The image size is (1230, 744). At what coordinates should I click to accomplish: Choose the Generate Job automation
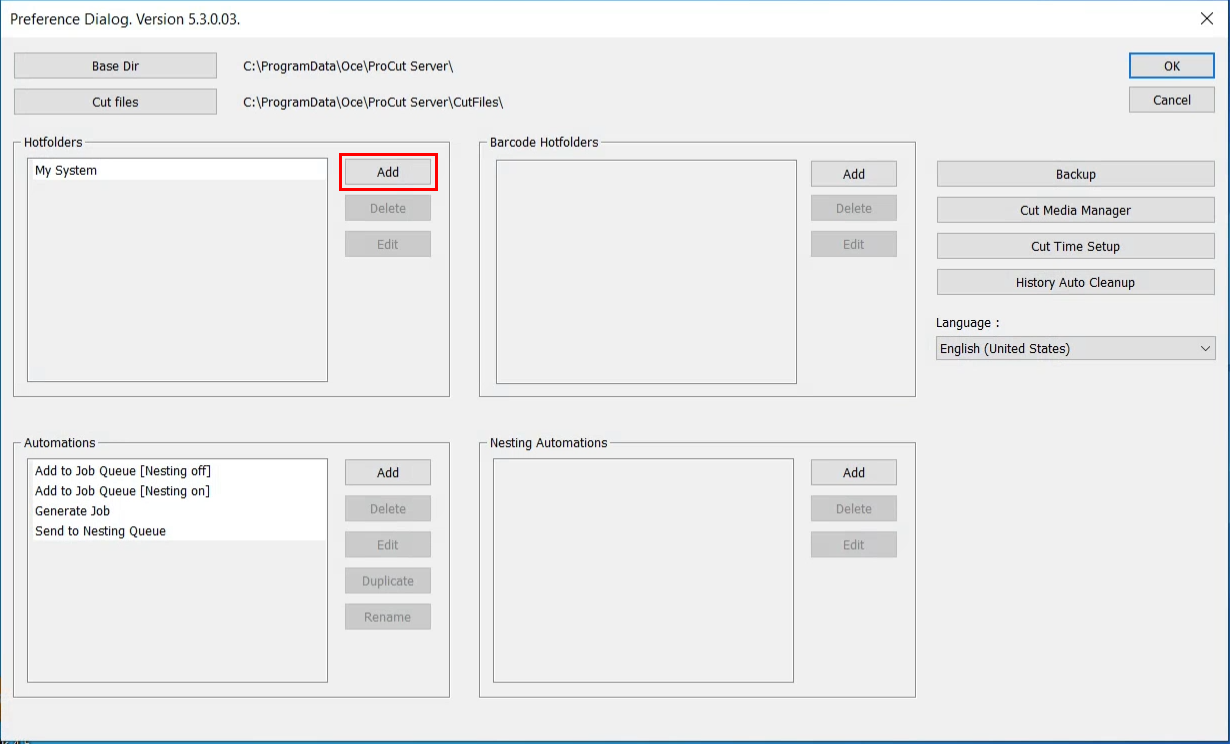(73, 511)
